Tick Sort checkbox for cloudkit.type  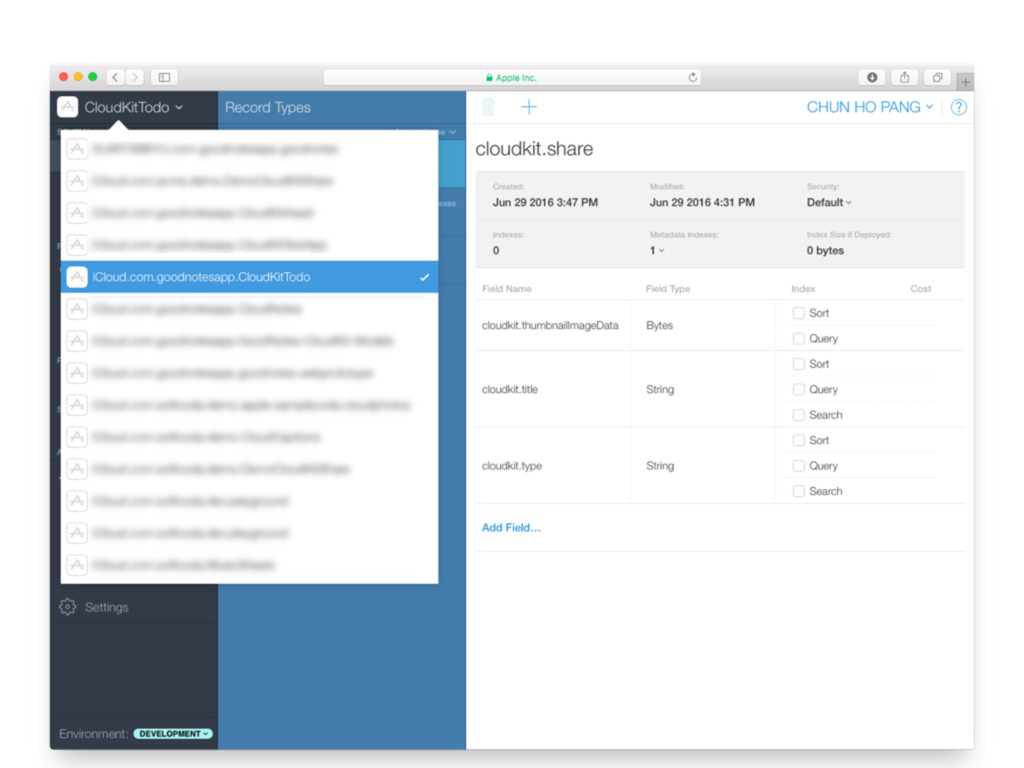(798, 440)
